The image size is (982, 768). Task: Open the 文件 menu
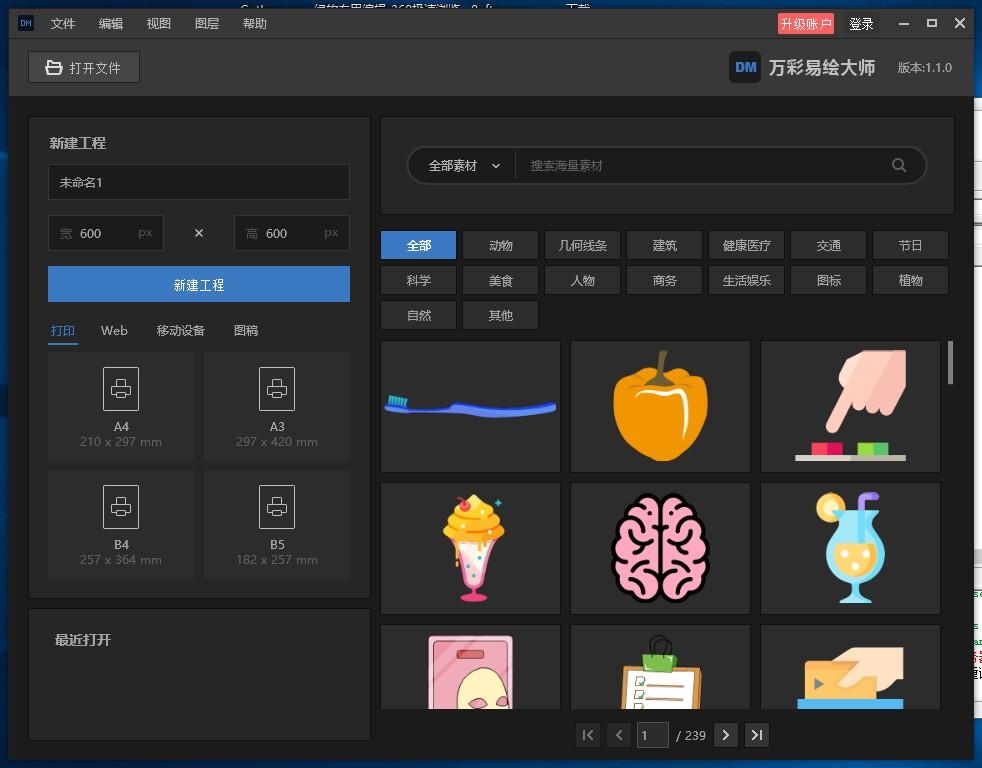coord(63,24)
